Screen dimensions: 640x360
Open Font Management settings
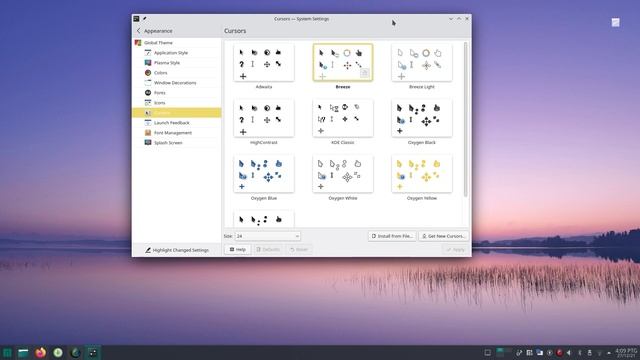176,133
